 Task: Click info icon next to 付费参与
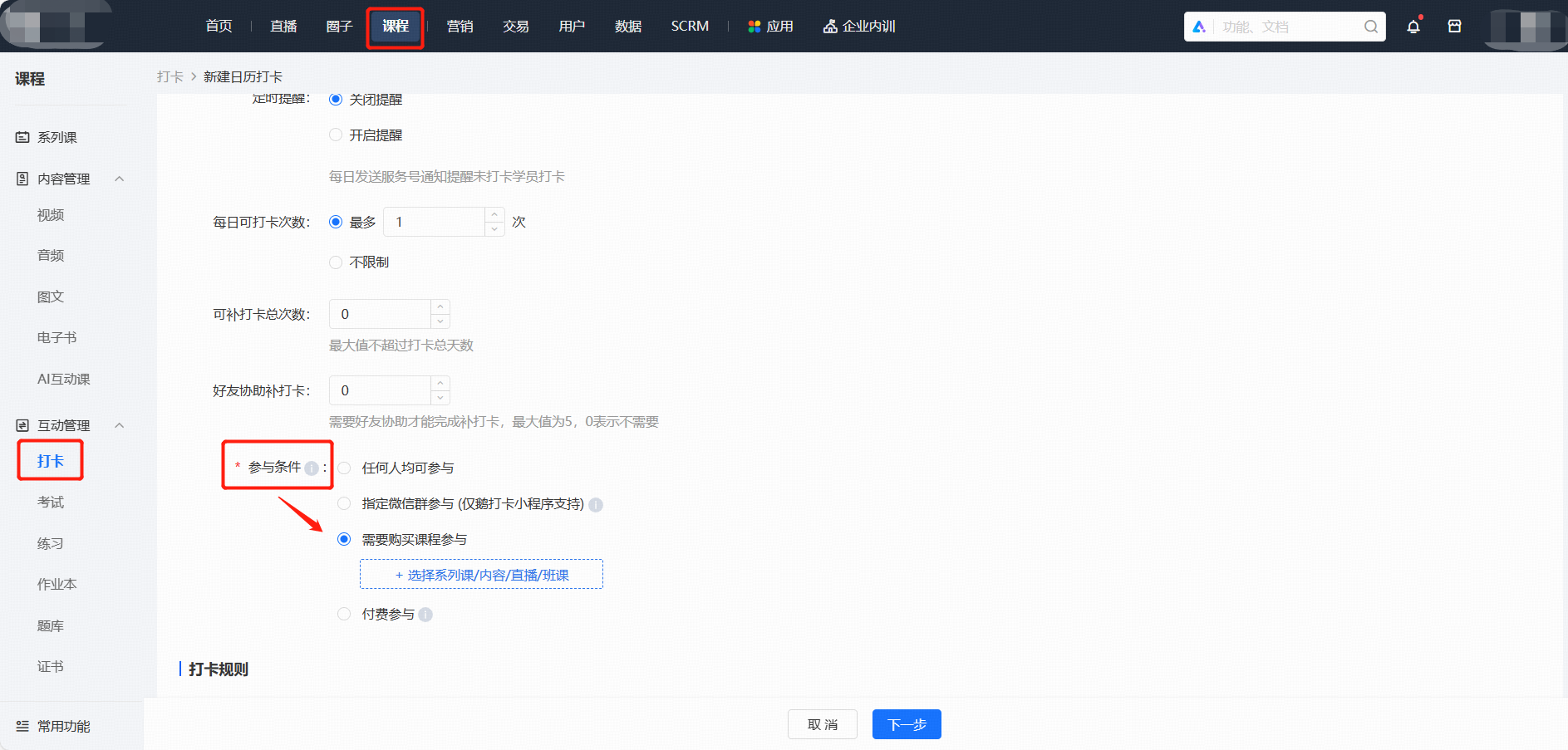click(425, 615)
